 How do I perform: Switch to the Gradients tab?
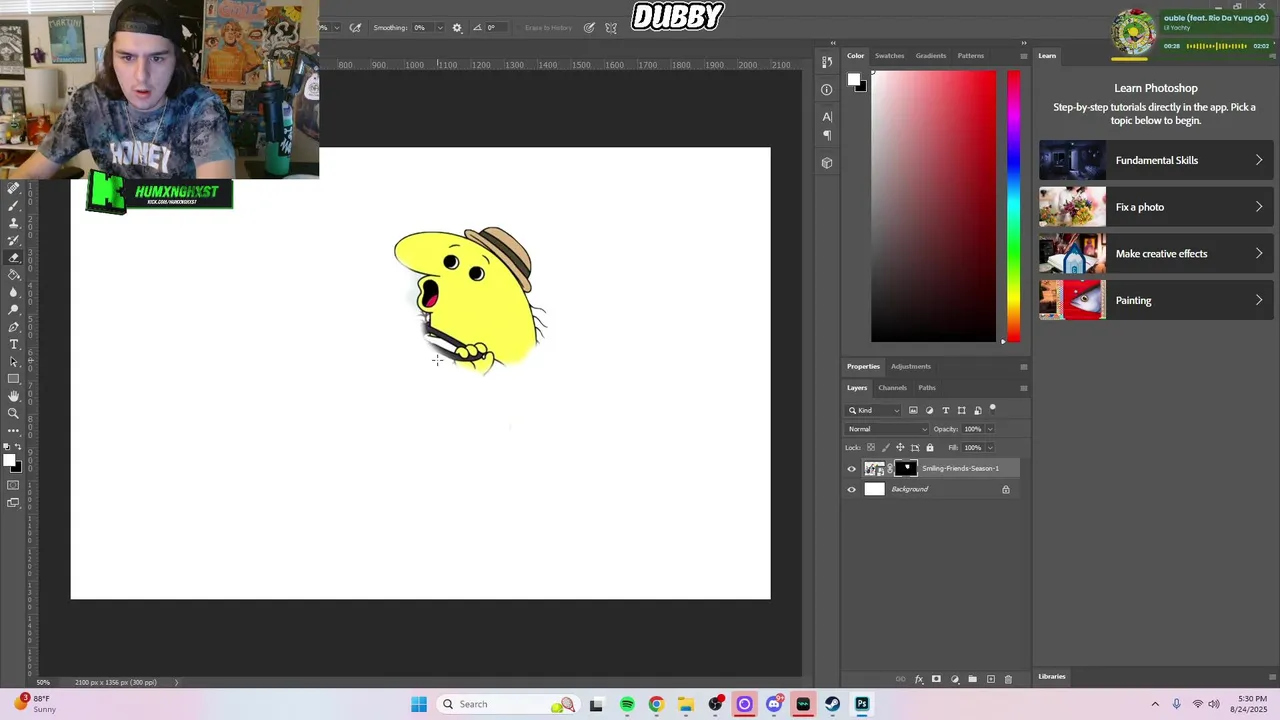pyautogui.click(x=930, y=56)
